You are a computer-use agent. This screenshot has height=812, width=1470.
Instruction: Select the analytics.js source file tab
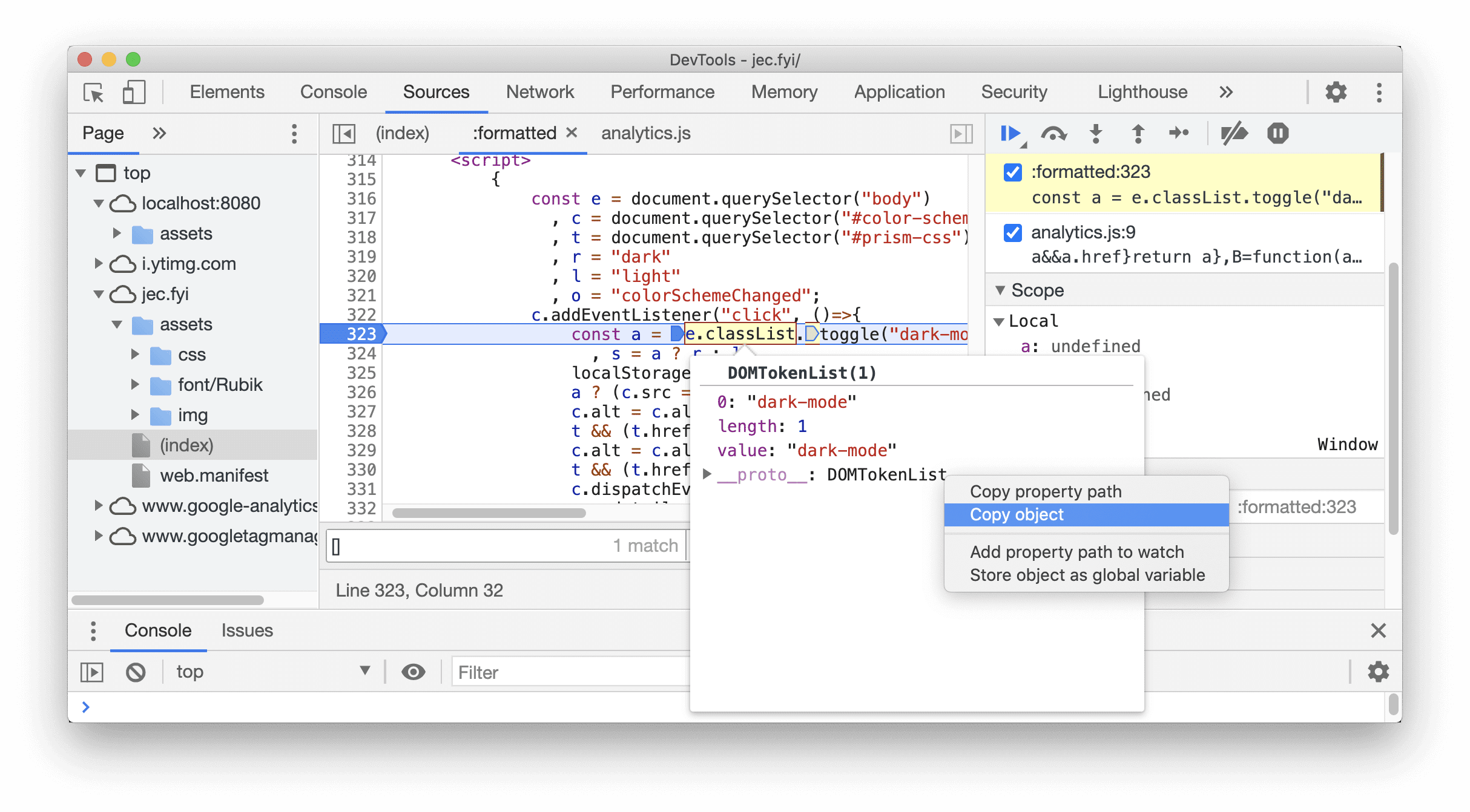click(x=646, y=133)
